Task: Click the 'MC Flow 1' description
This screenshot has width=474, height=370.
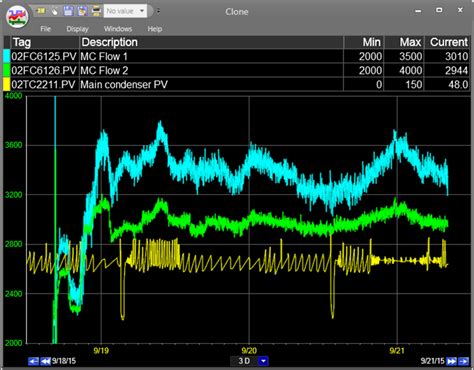Action: tap(104, 56)
